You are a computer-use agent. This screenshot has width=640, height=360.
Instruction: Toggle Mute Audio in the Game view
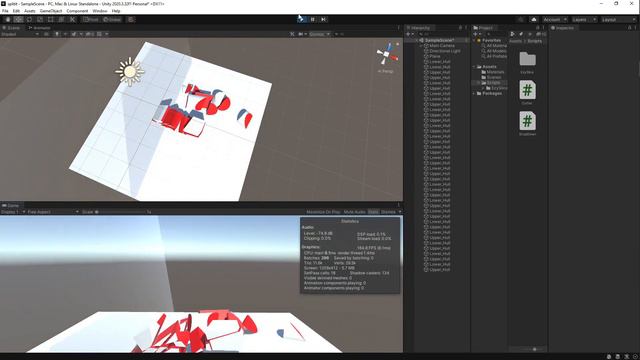[354, 212]
